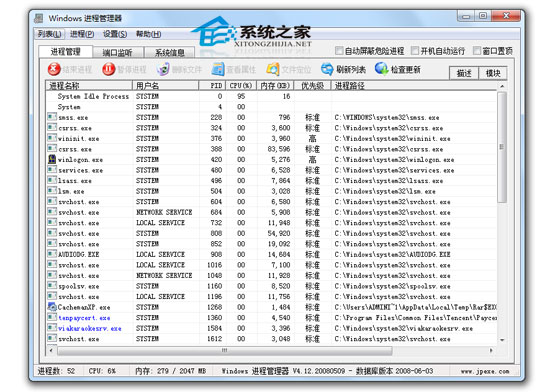Click the CachemanXP.exe process icon

coord(52,307)
